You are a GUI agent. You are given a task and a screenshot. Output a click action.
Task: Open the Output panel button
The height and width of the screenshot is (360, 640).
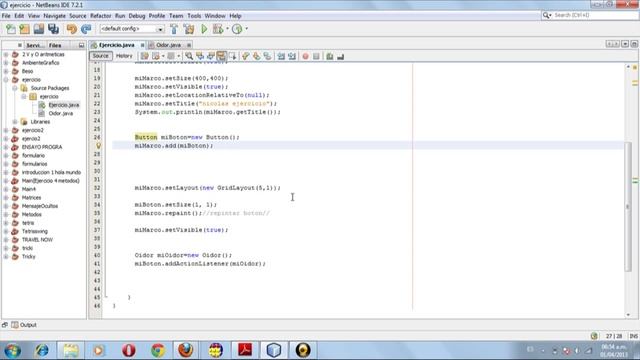click(24, 325)
